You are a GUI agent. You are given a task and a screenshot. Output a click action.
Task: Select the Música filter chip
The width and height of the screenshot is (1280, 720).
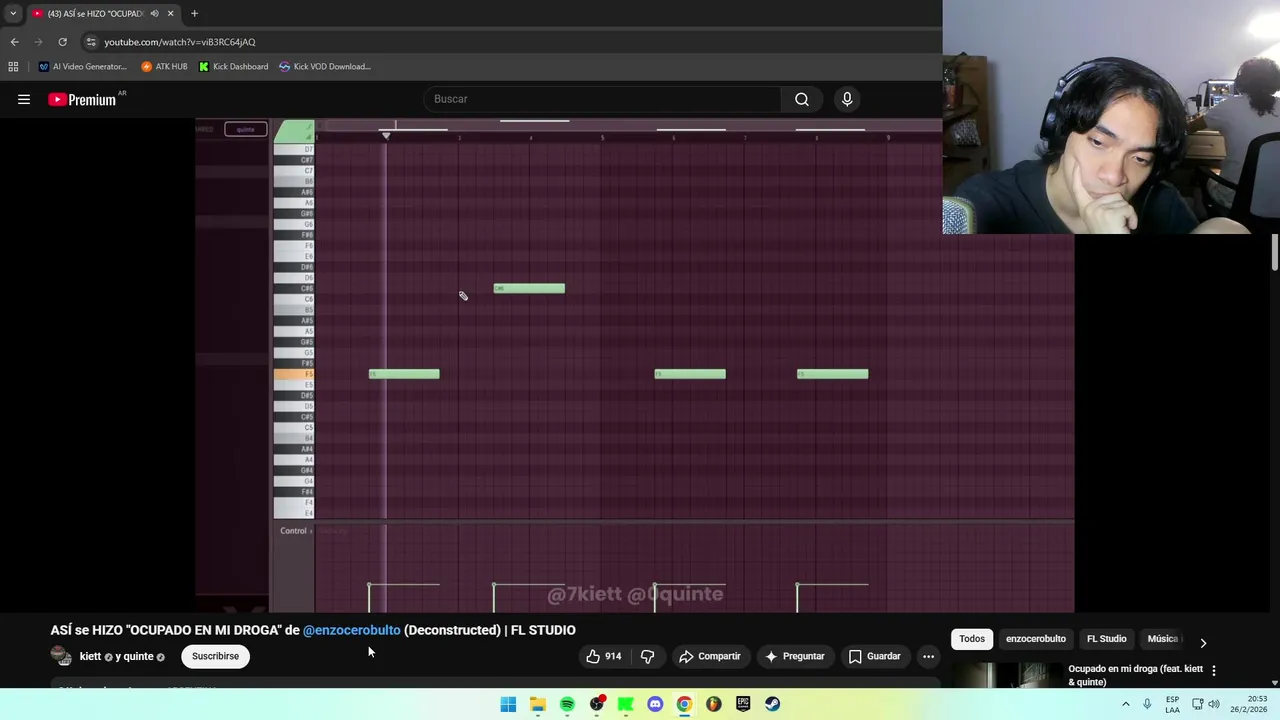(1162, 639)
